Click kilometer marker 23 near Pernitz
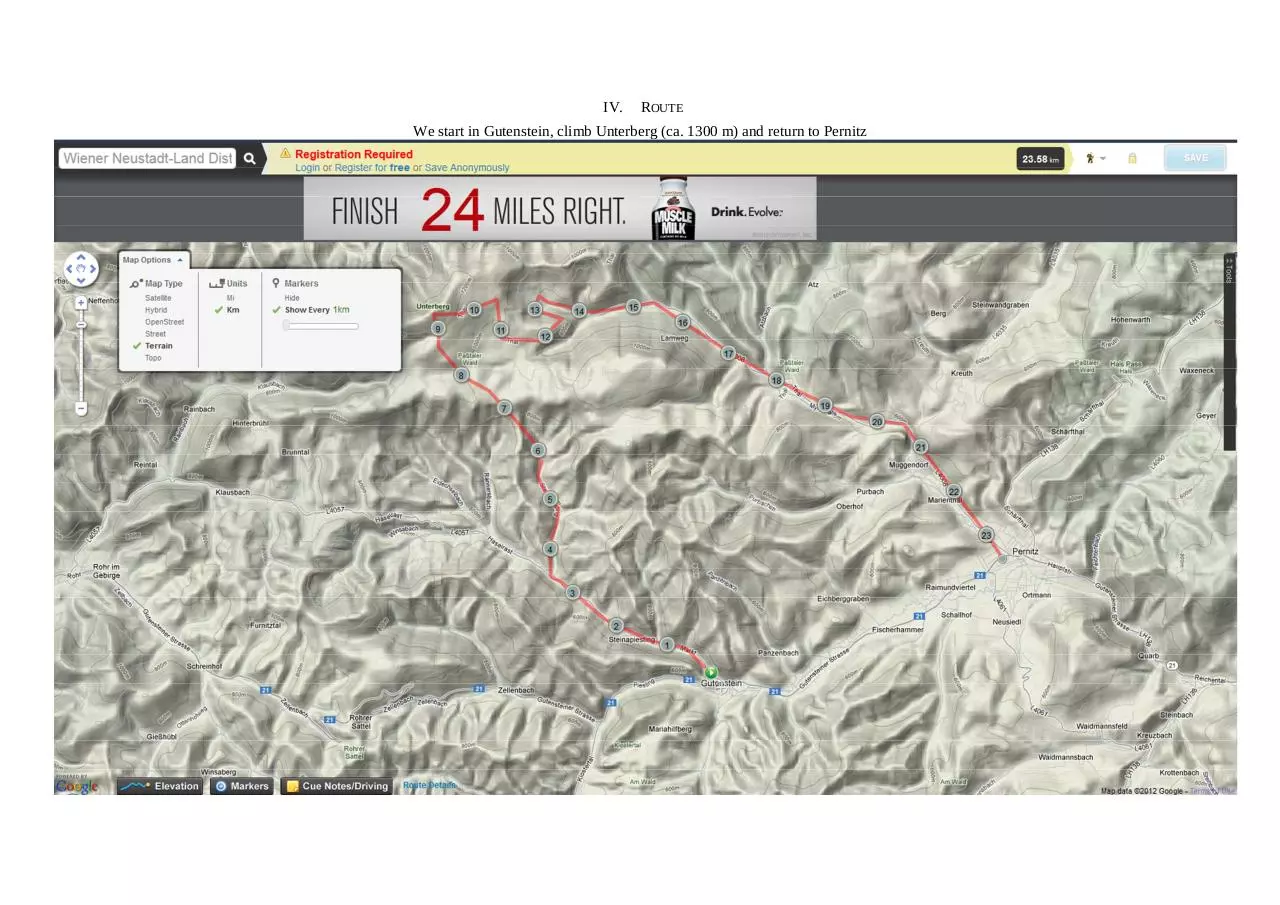Viewport: 1280px width, 905px height. pyautogui.click(x=986, y=535)
